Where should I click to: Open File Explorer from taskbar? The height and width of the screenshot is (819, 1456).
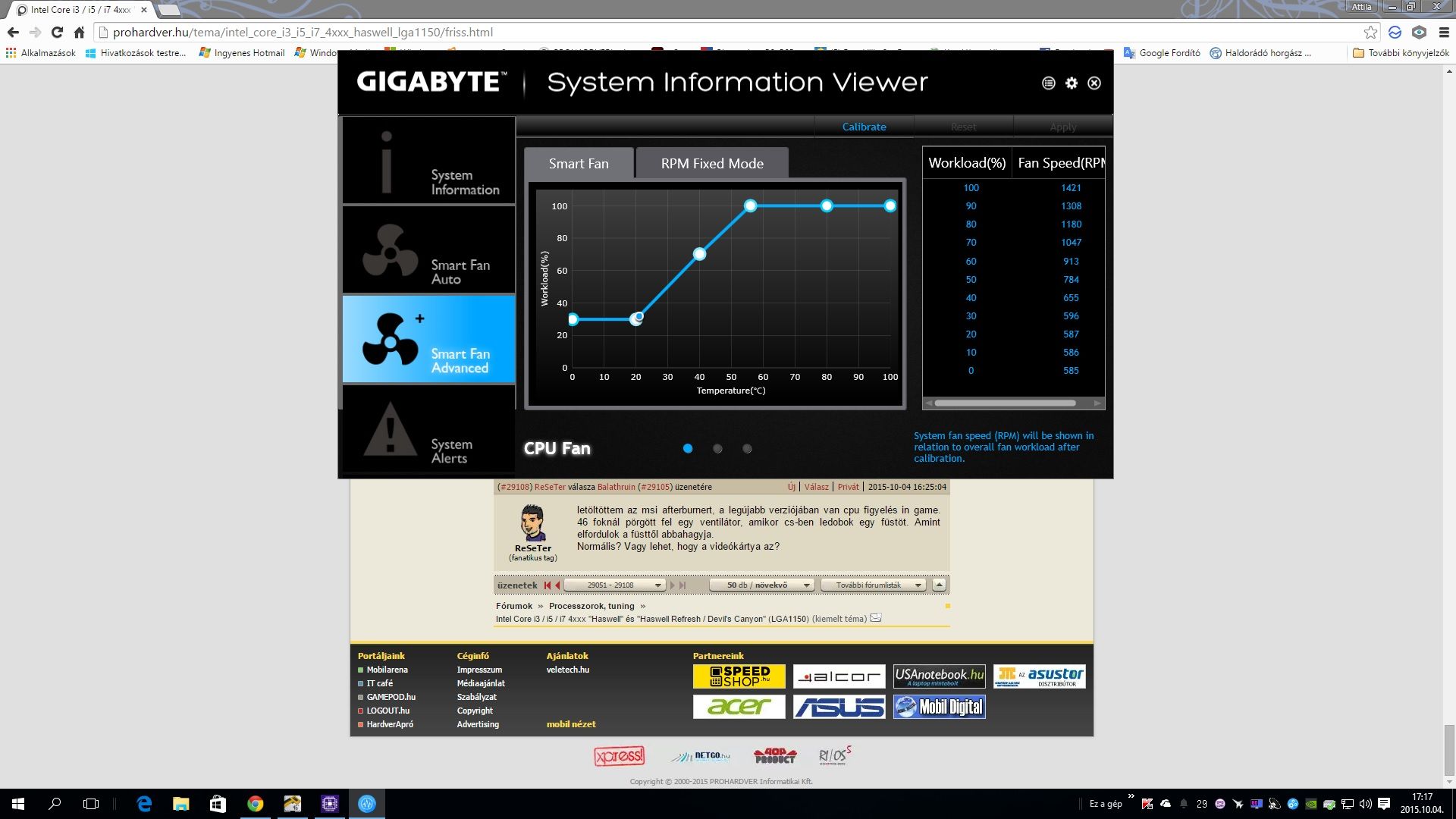point(180,804)
